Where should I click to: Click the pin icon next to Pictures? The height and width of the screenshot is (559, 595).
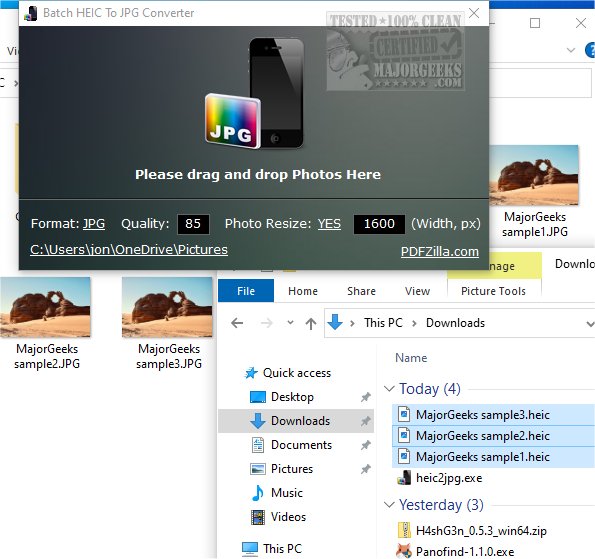point(365,469)
